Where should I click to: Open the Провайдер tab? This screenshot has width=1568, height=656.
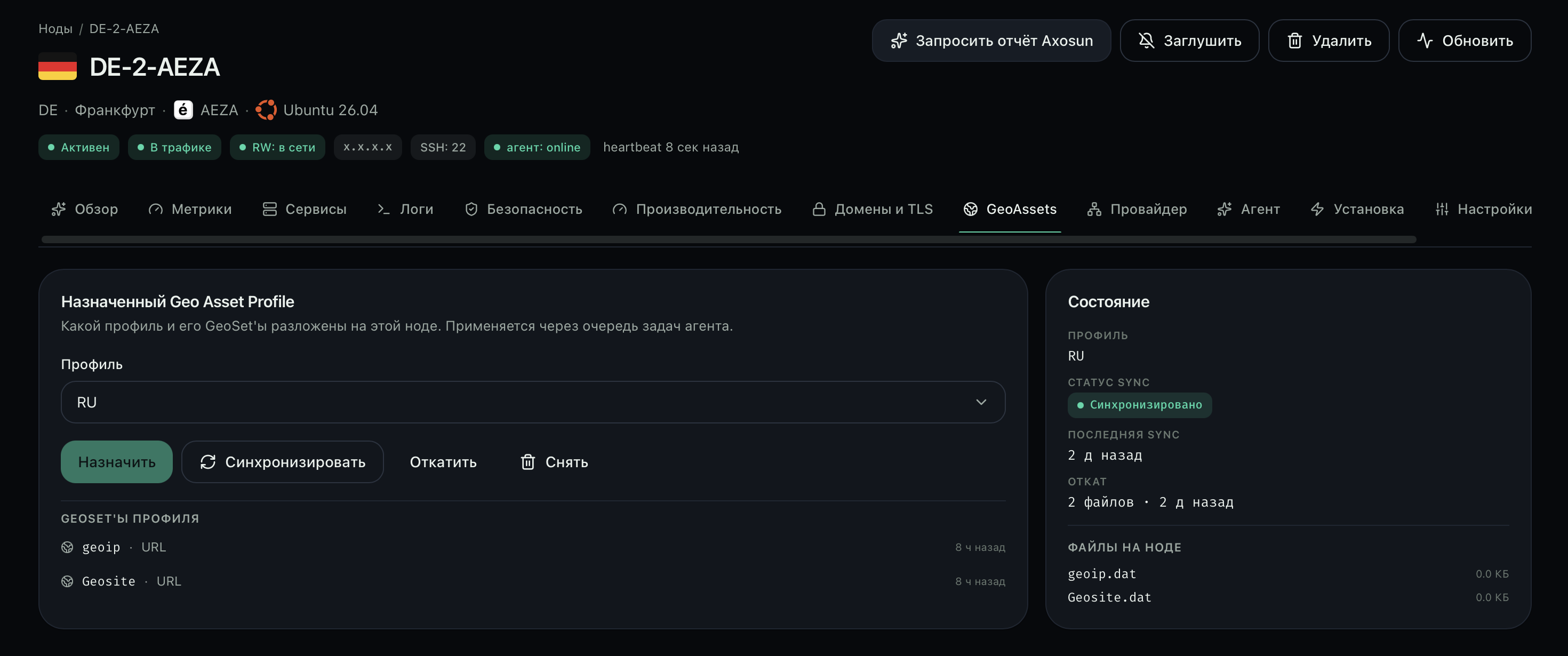coord(1137,210)
